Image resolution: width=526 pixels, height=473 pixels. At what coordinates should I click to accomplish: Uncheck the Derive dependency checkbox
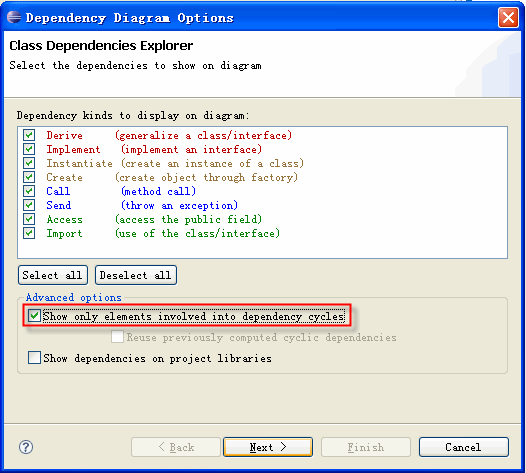pos(29,135)
